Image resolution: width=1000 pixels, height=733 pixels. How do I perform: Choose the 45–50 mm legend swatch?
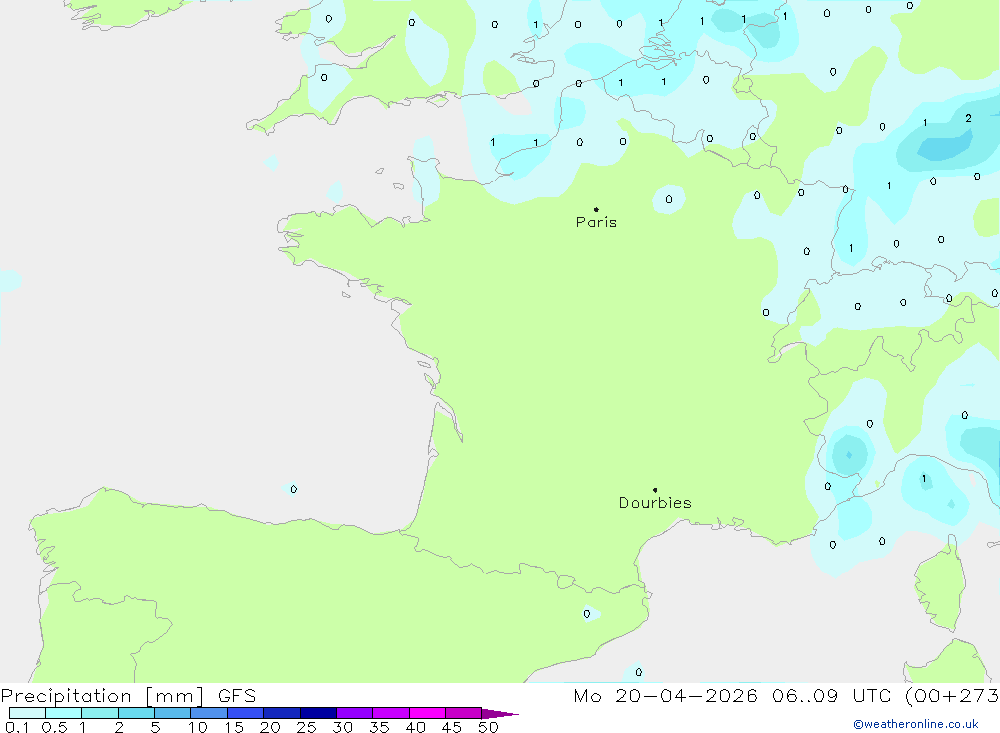click(x=464, y=713)
